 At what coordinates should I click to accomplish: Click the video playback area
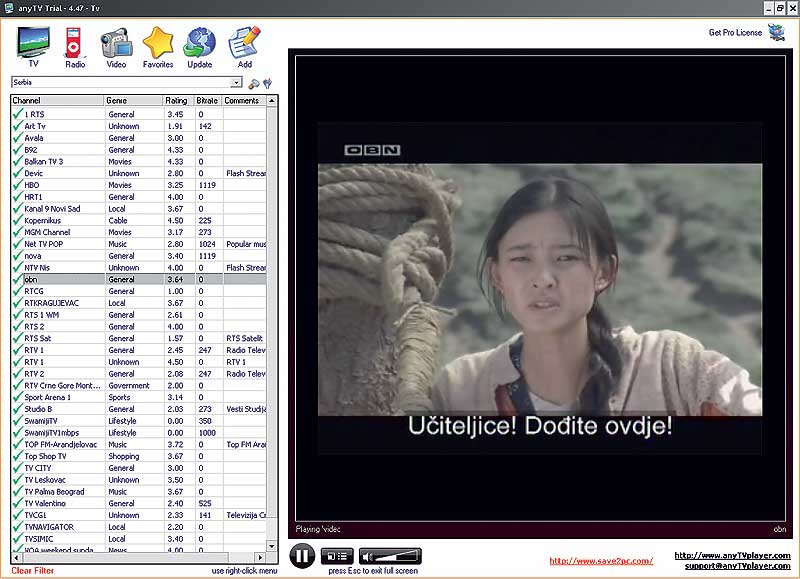click(540, 288)
